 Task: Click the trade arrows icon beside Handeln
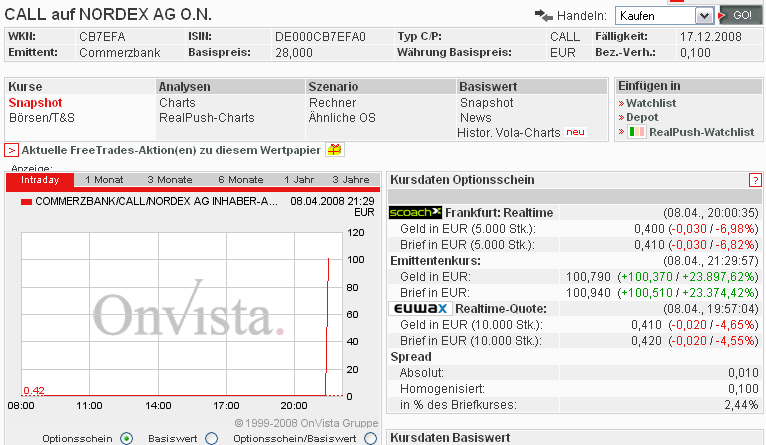pyautogui.click(x=543, y=16)
